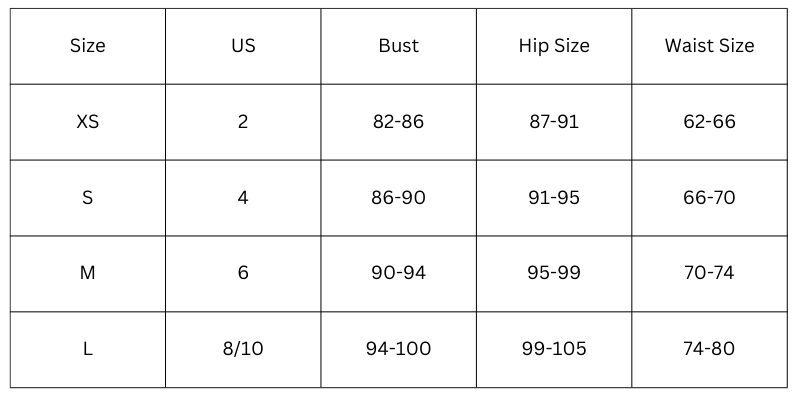
Task: Select the Hip Size header cell
Action: coord(554,46)
